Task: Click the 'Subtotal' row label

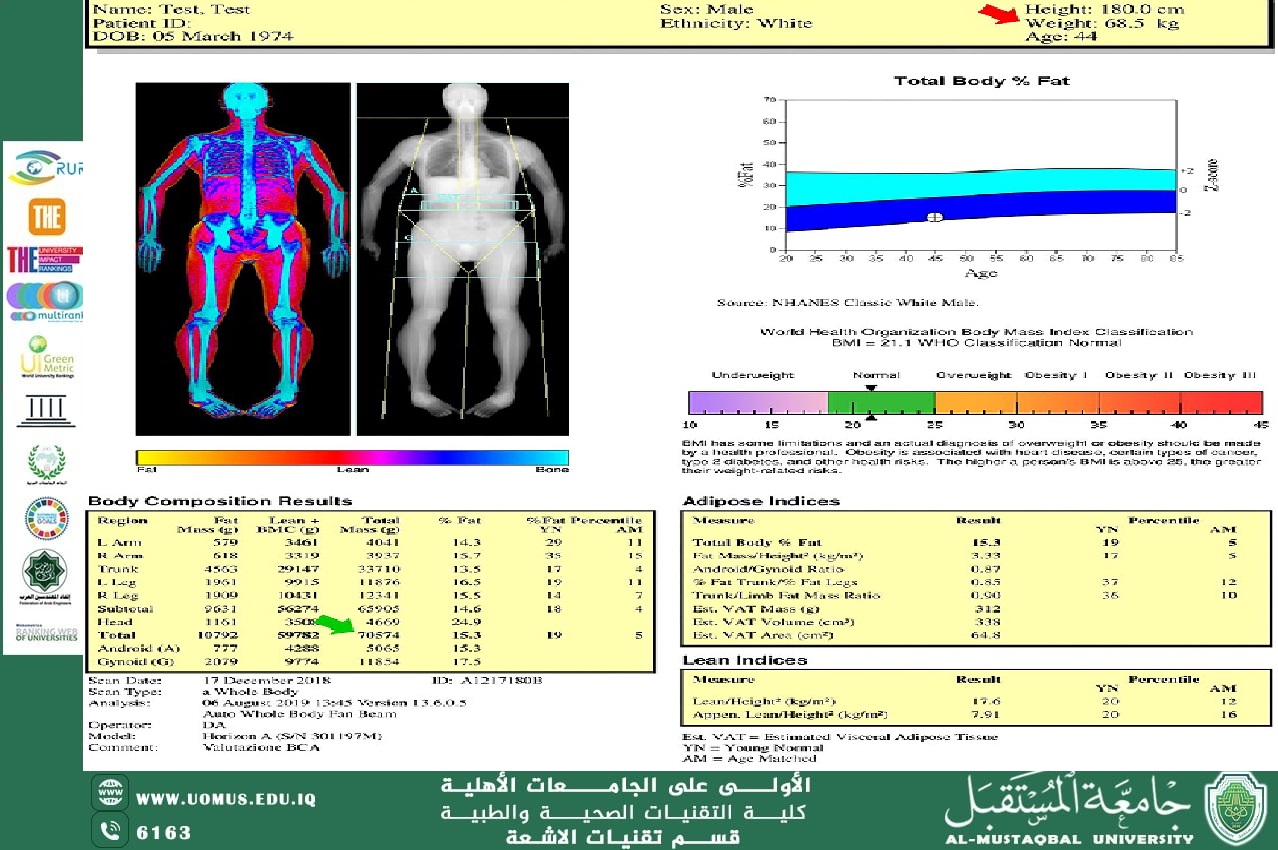Action: (125, 608)
